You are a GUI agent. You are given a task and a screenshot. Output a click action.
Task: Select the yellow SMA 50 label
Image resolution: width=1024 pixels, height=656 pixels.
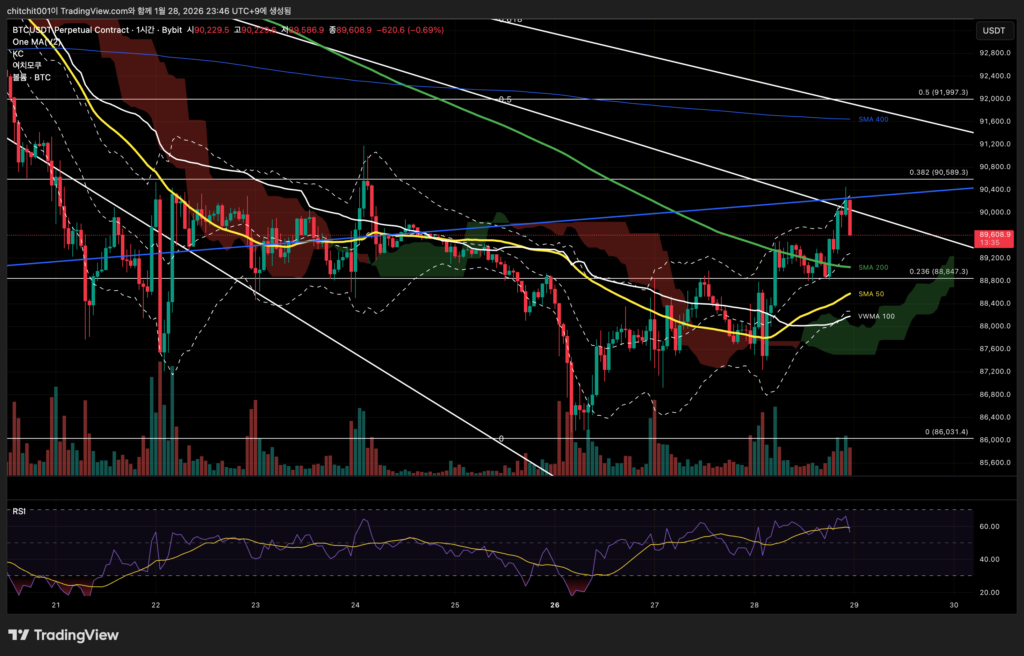tap(870, 294)
